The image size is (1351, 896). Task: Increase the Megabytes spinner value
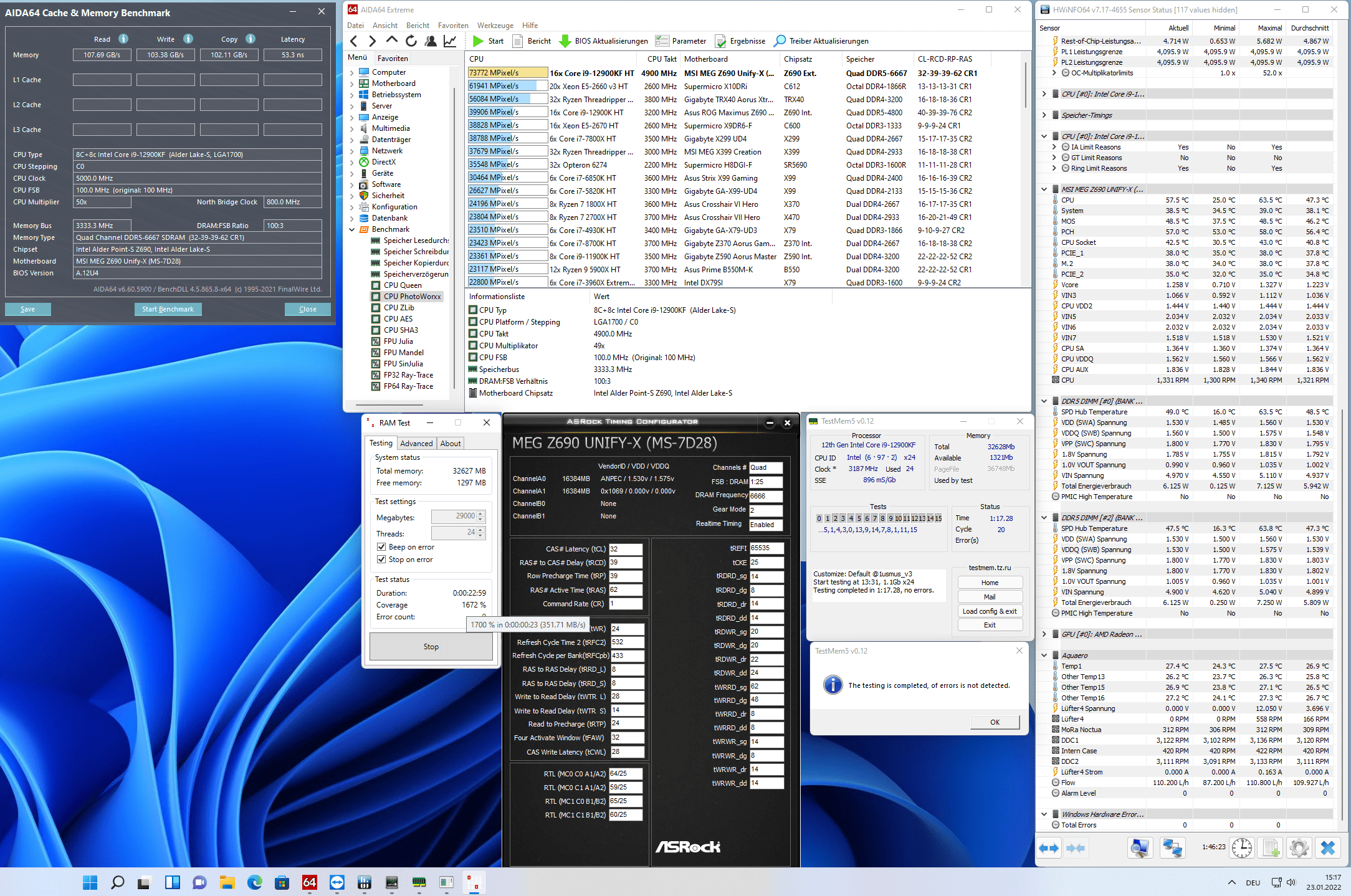click(x=480, y=513)
